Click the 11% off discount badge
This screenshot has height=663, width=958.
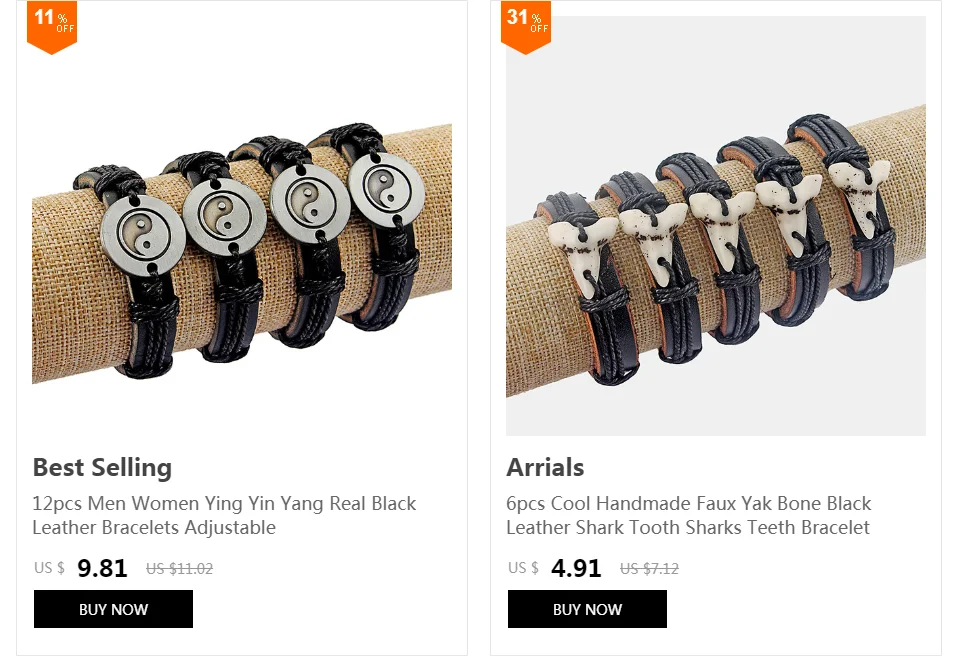click(52, 27)
